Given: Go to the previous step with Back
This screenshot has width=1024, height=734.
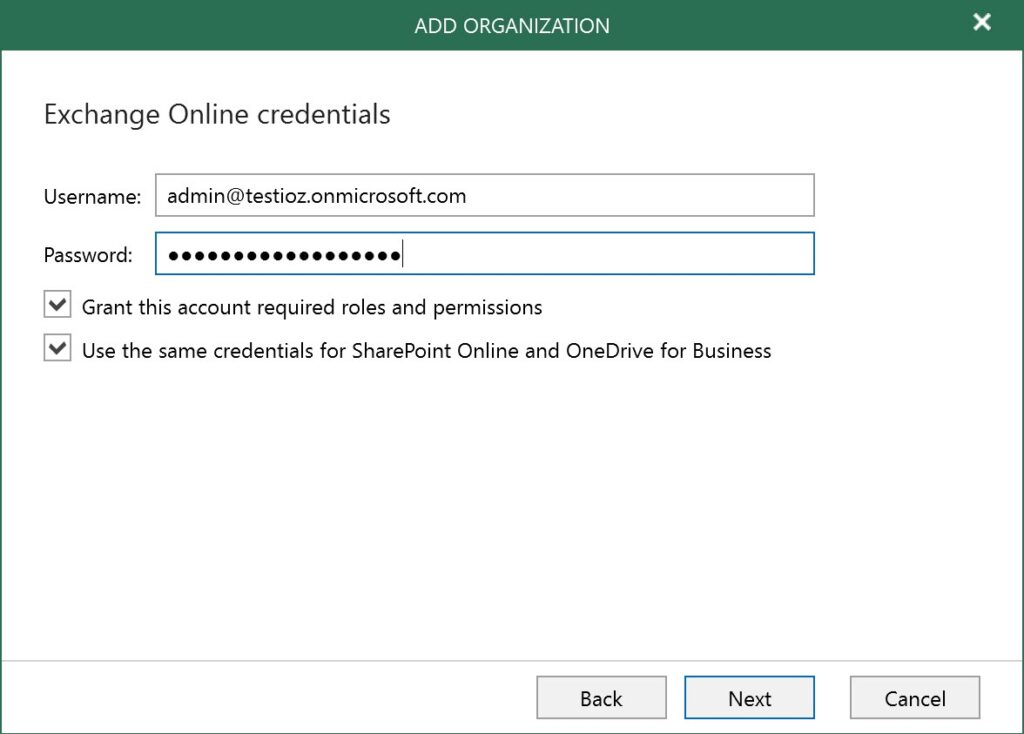Looking at the screenshot, I should coord(601,698).
